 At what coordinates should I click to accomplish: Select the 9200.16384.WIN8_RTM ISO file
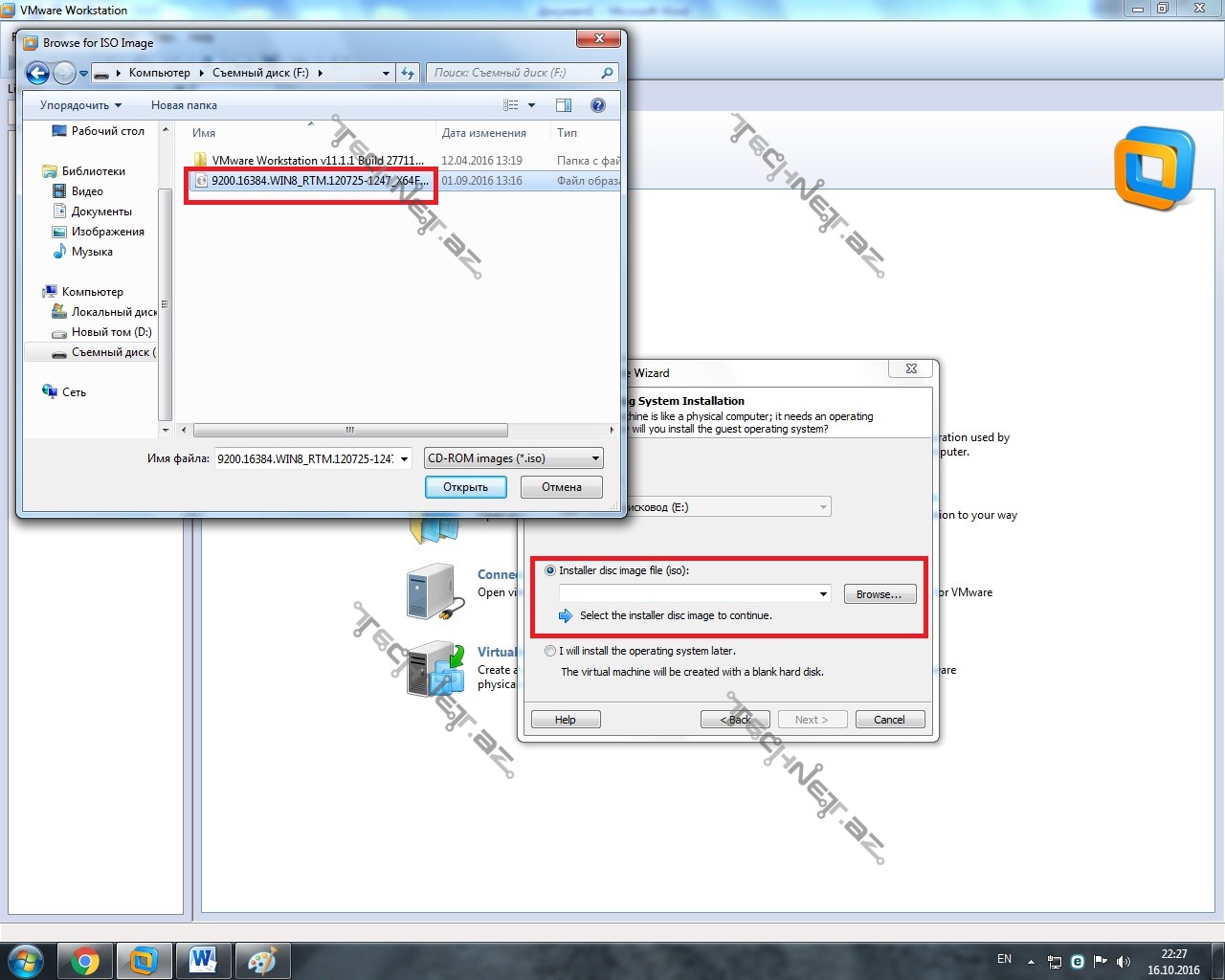(316, 181)
